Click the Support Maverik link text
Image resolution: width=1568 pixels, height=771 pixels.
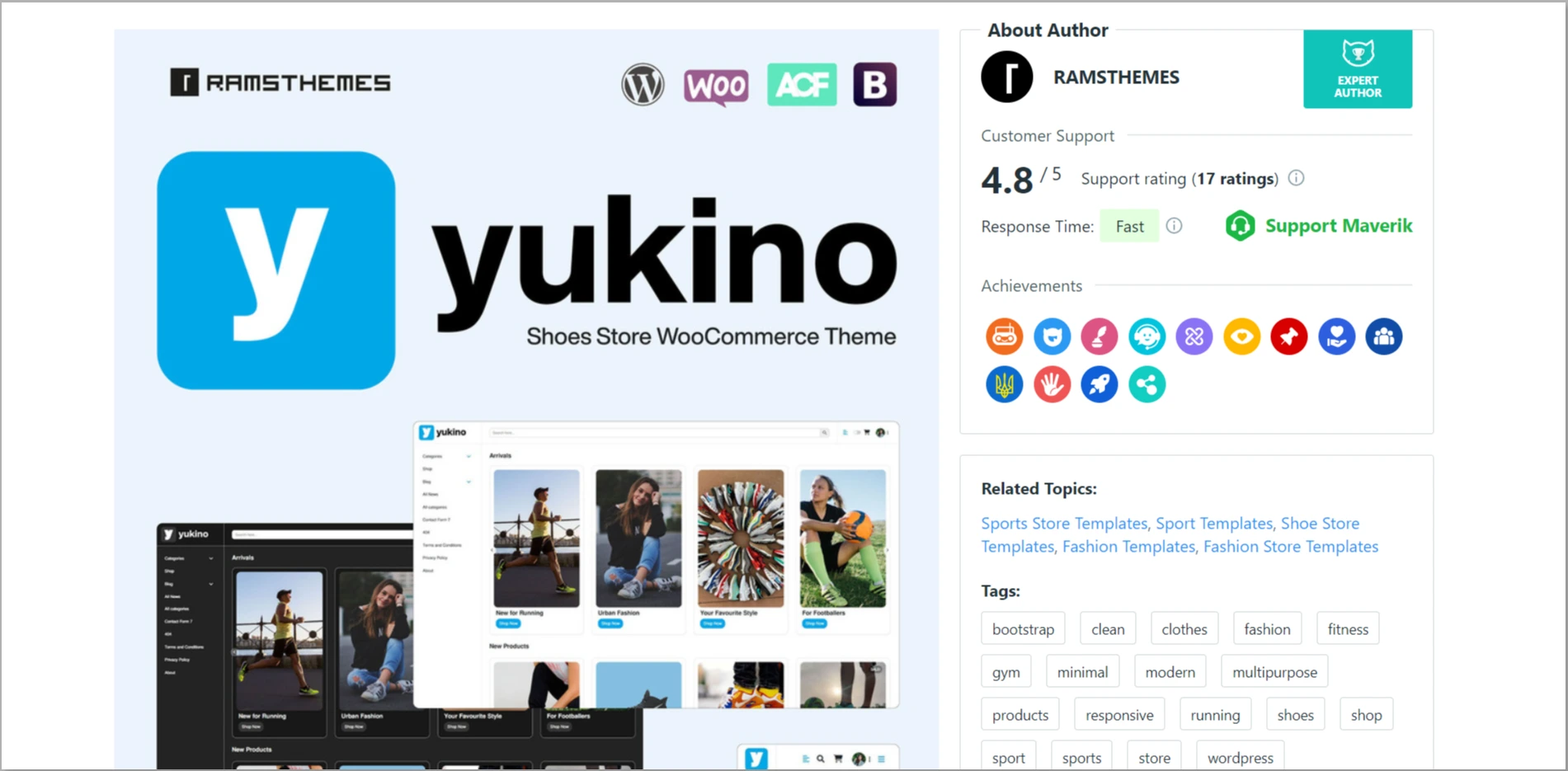click(1339, 226)
